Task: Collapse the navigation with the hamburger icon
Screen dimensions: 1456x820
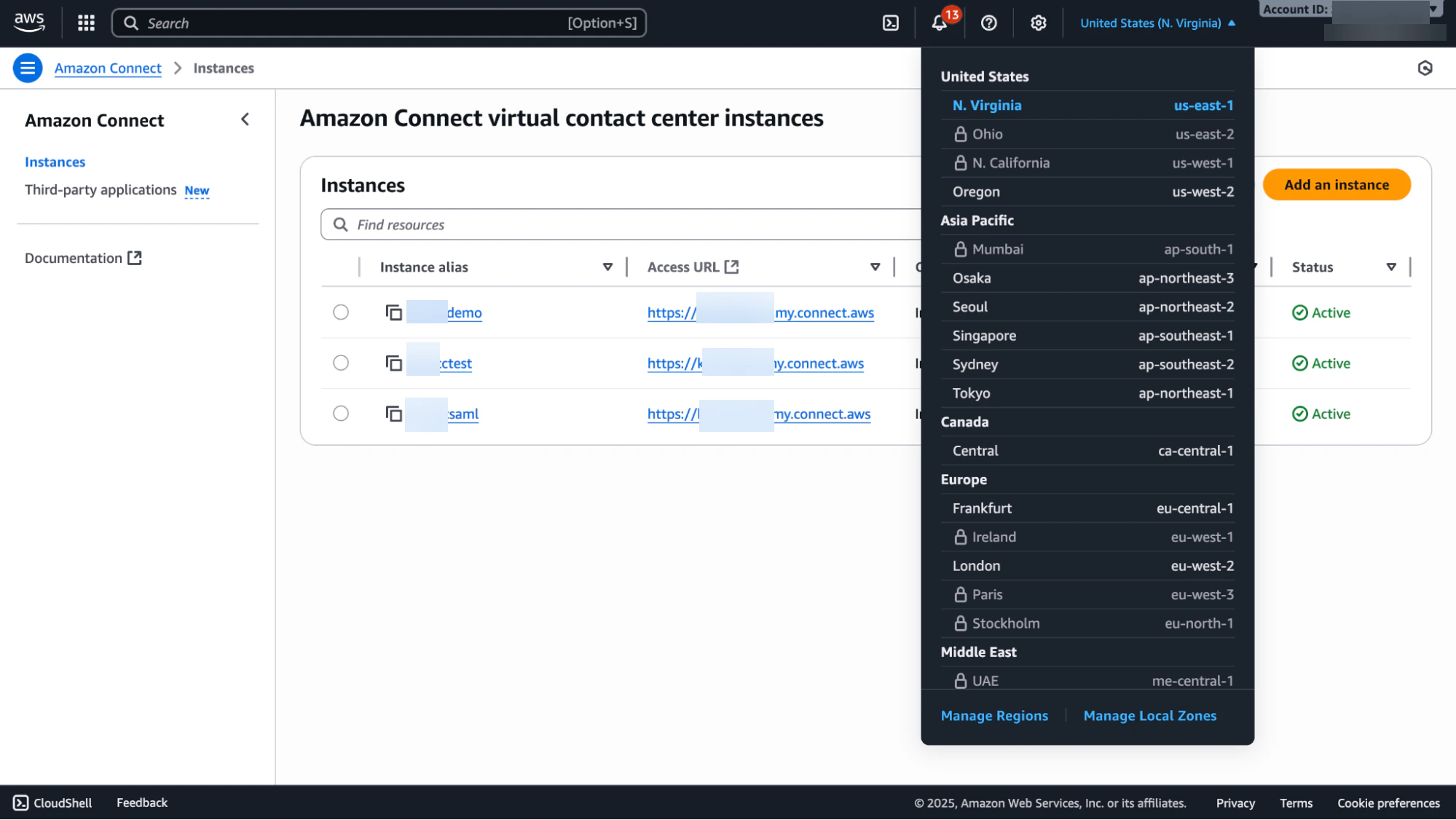Action: (27, 68)
